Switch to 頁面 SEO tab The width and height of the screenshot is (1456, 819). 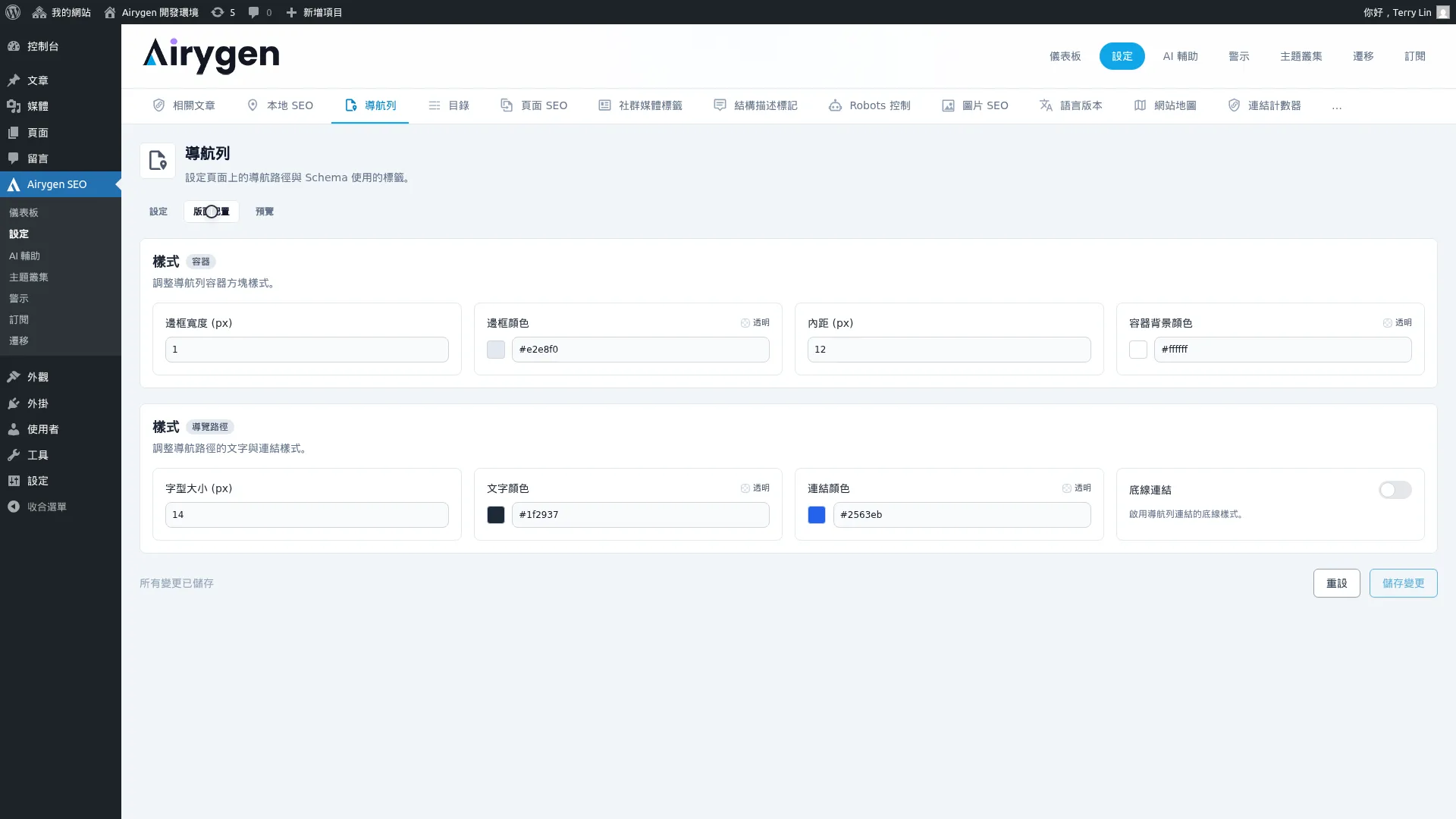[534, 105]
